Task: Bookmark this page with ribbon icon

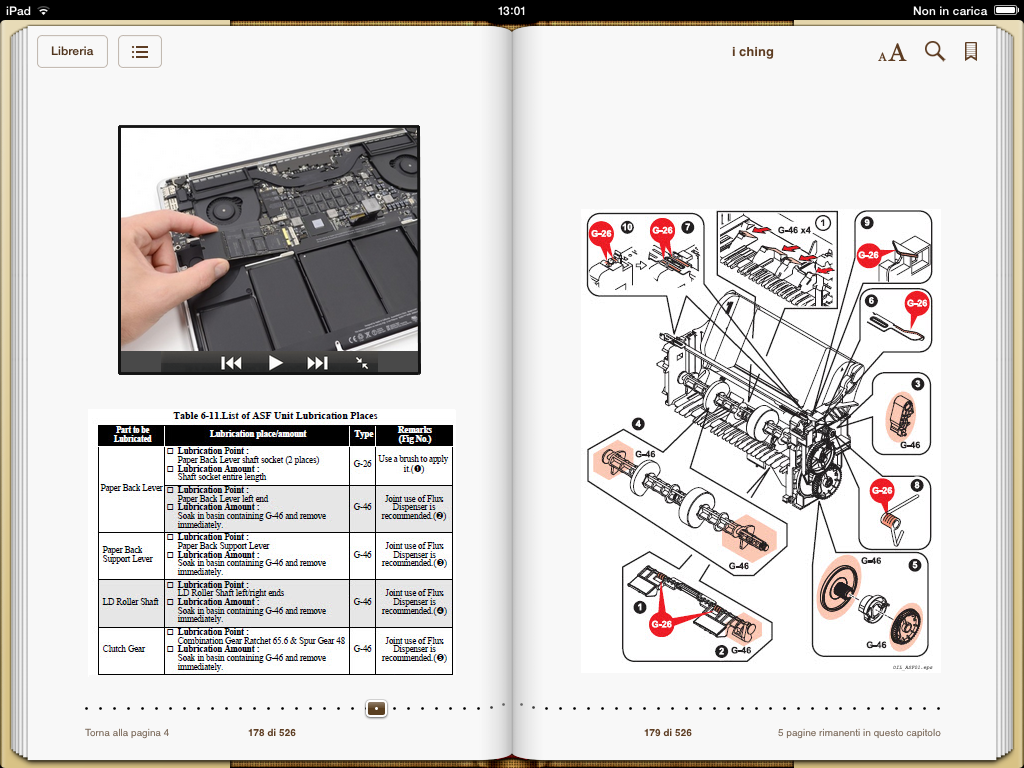Action: [970, 52]
